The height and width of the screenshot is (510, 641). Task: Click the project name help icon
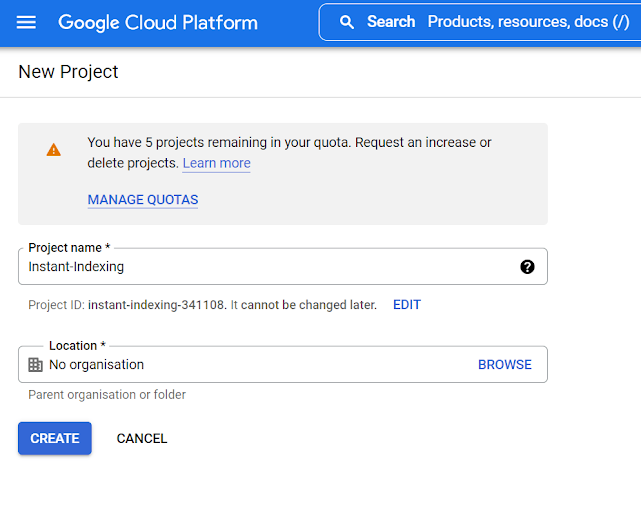pos(527,267)
